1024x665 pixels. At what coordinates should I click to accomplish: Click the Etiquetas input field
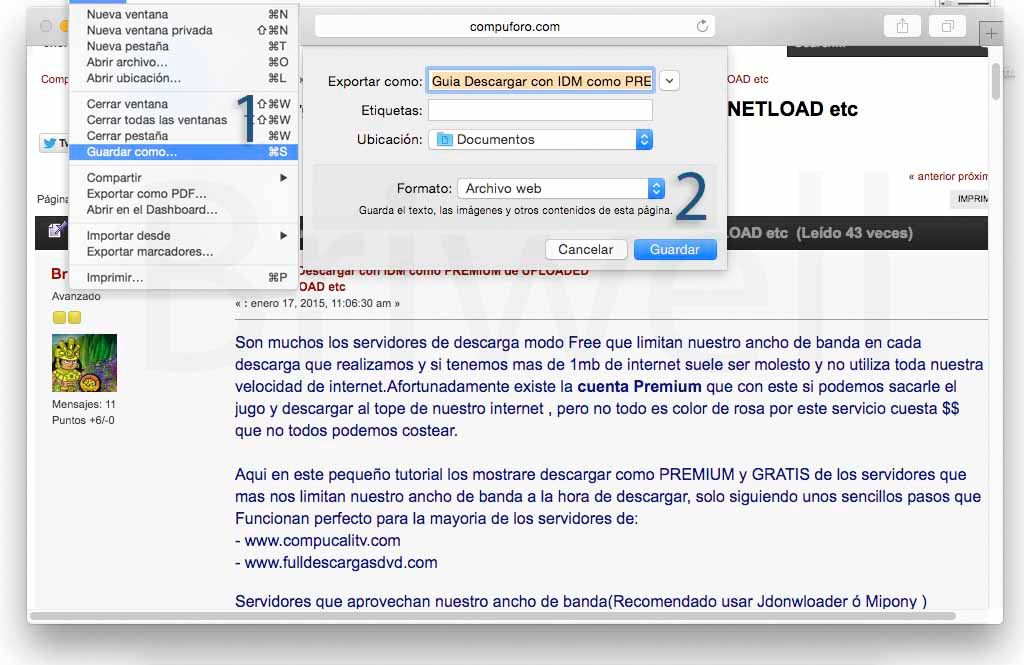point(540,110)
